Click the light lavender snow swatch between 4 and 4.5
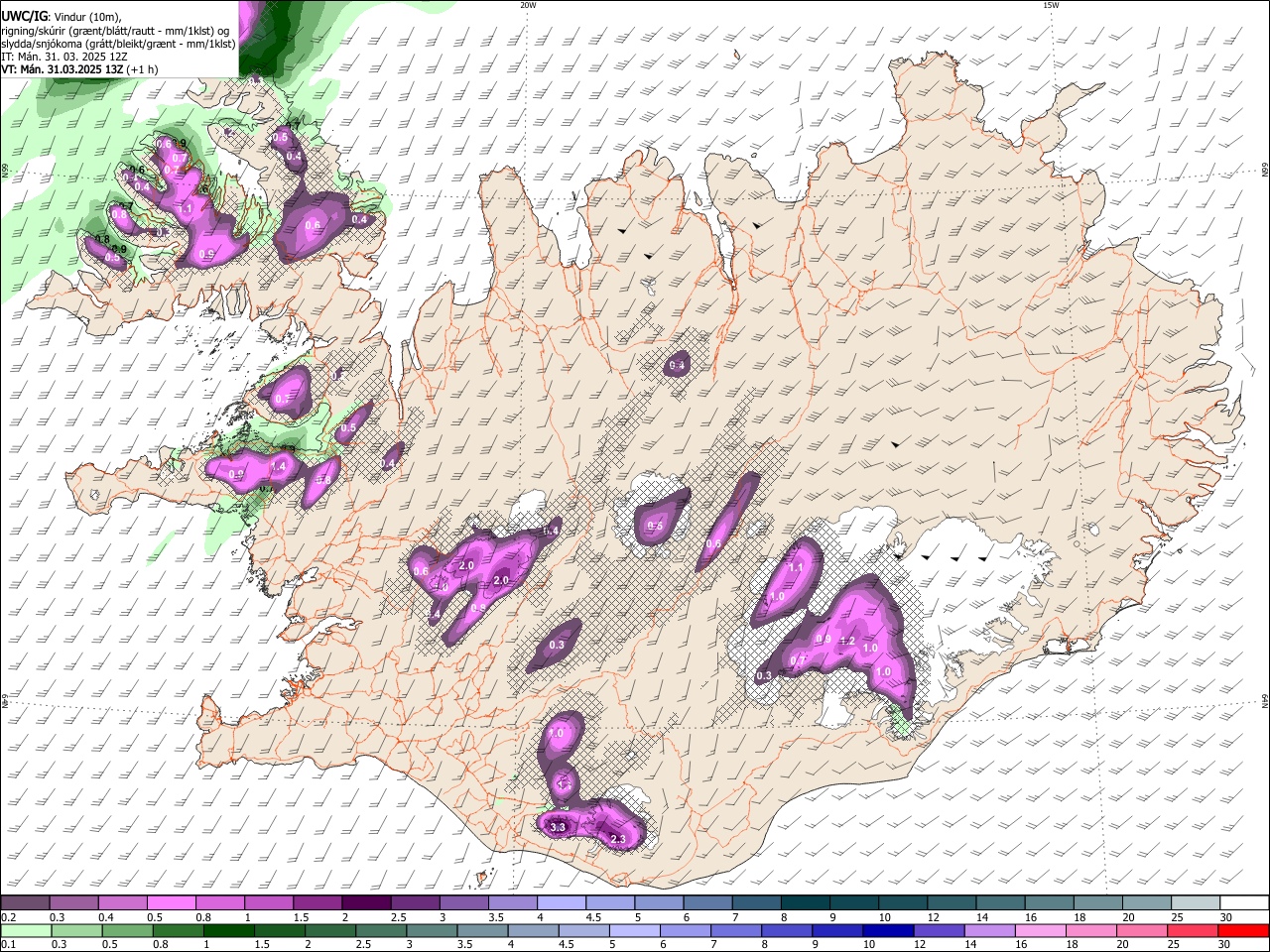 pos(560,903)
